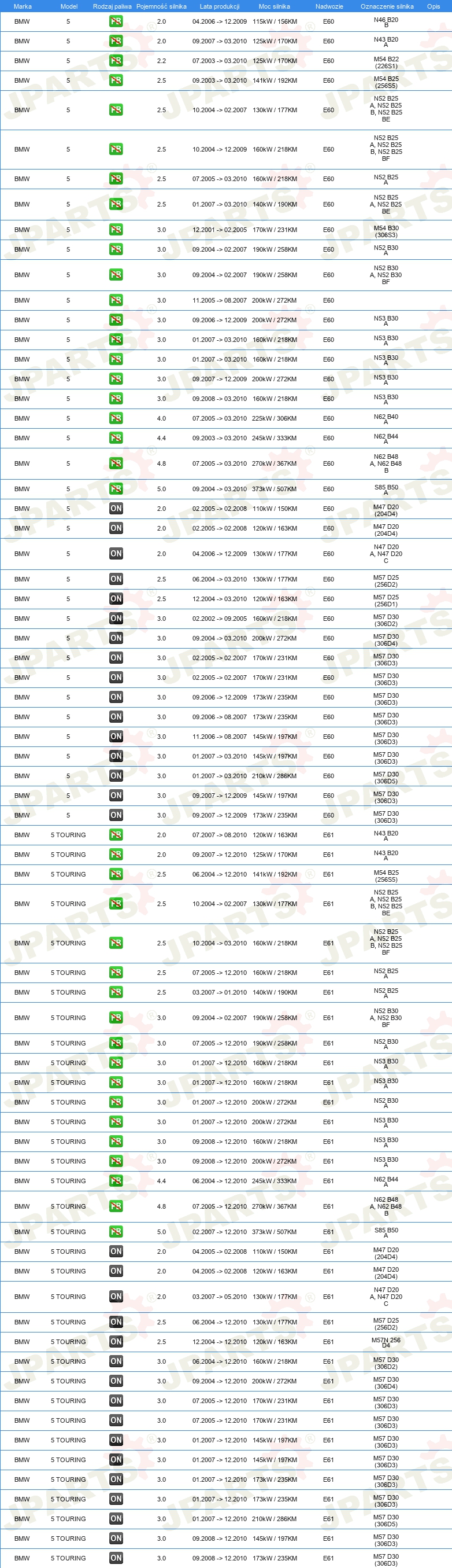Click petrol icon in 11.2005 -> 08.2007 row
452x1568 pixels.
[x=116, y=300]
